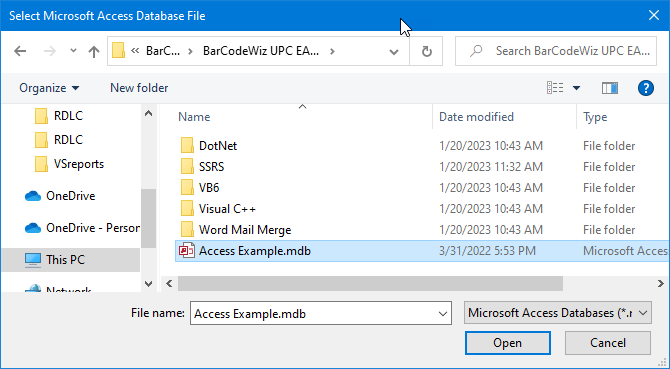This screenshot has height=369, width=670.
Task: Open file type filter dropdown
Action: 558,313
